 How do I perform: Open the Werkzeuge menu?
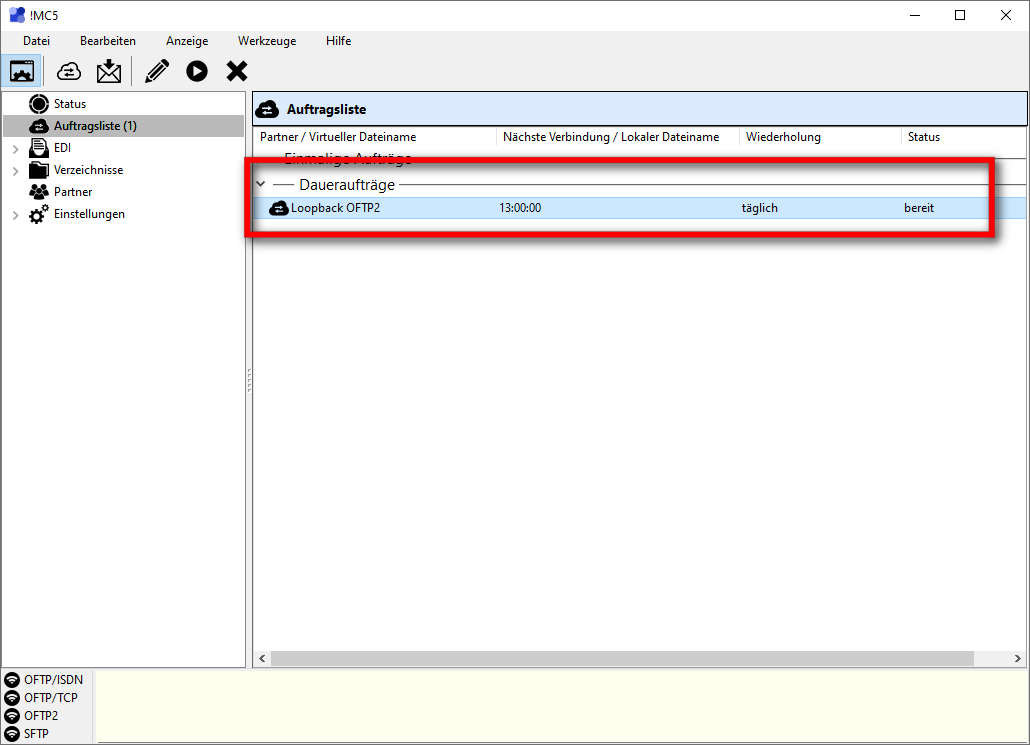tap(266, 41)
